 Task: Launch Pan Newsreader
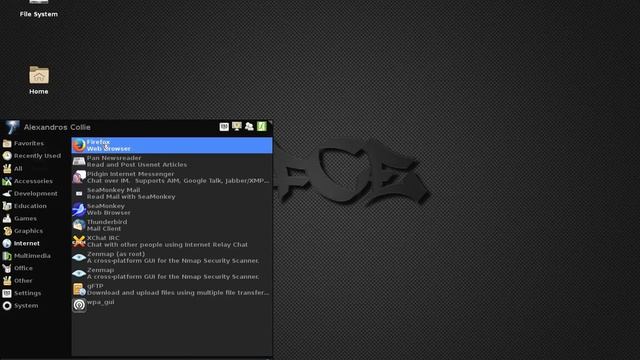click(172, 161)
